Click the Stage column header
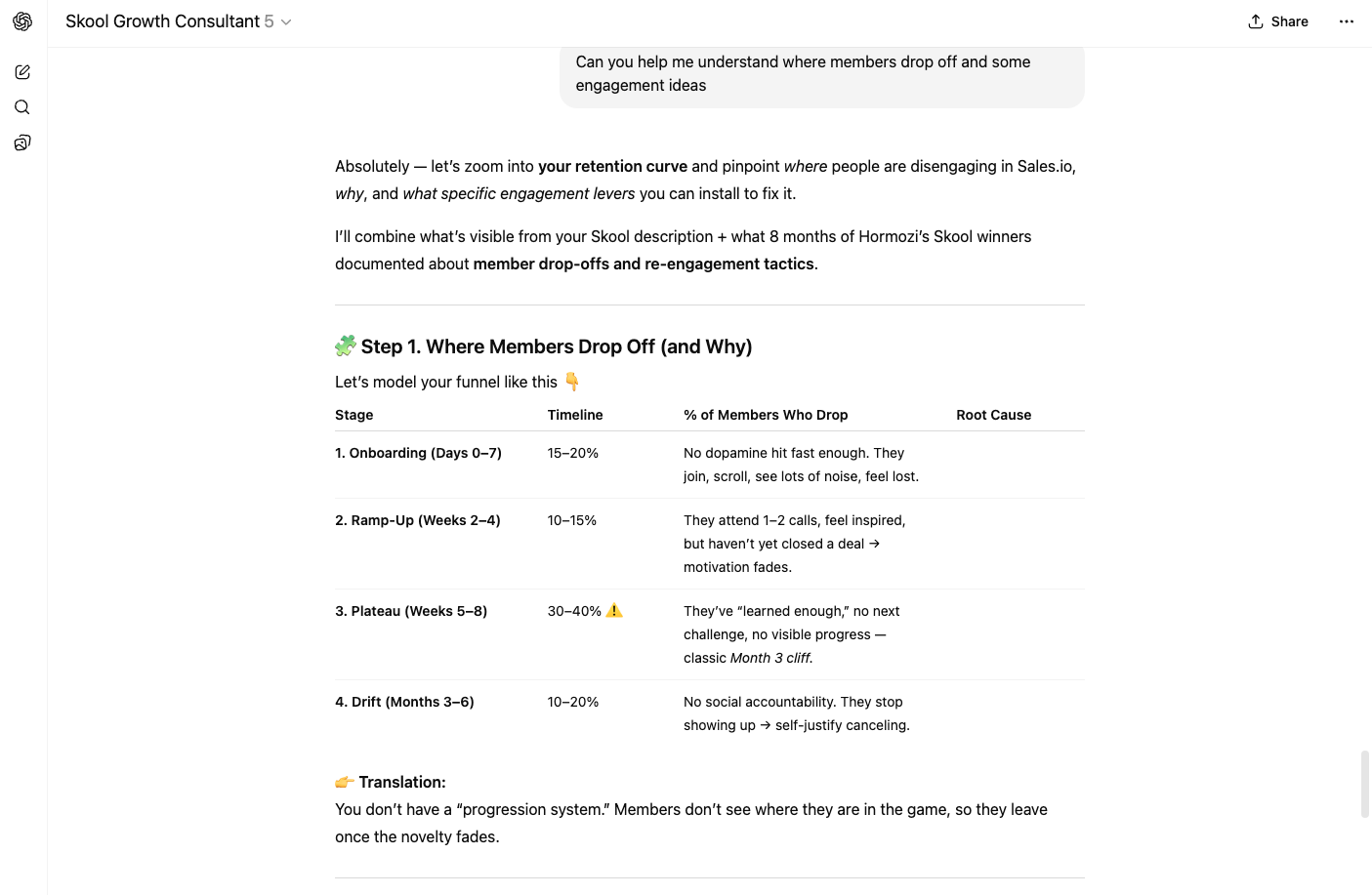1372x895 pixels. click(354, 415)
